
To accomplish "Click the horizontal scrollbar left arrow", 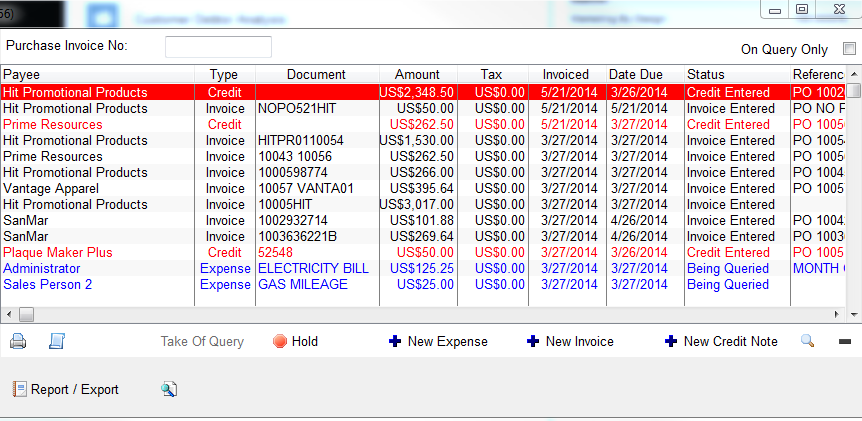I will 8,314.
